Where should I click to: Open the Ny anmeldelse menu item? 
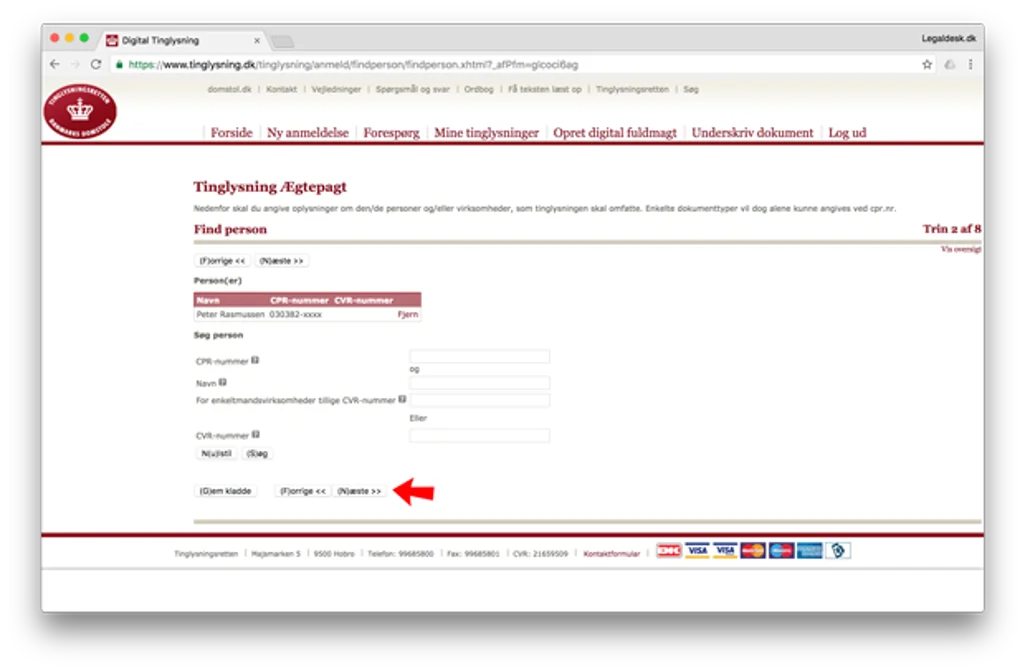tap(308, 133)
